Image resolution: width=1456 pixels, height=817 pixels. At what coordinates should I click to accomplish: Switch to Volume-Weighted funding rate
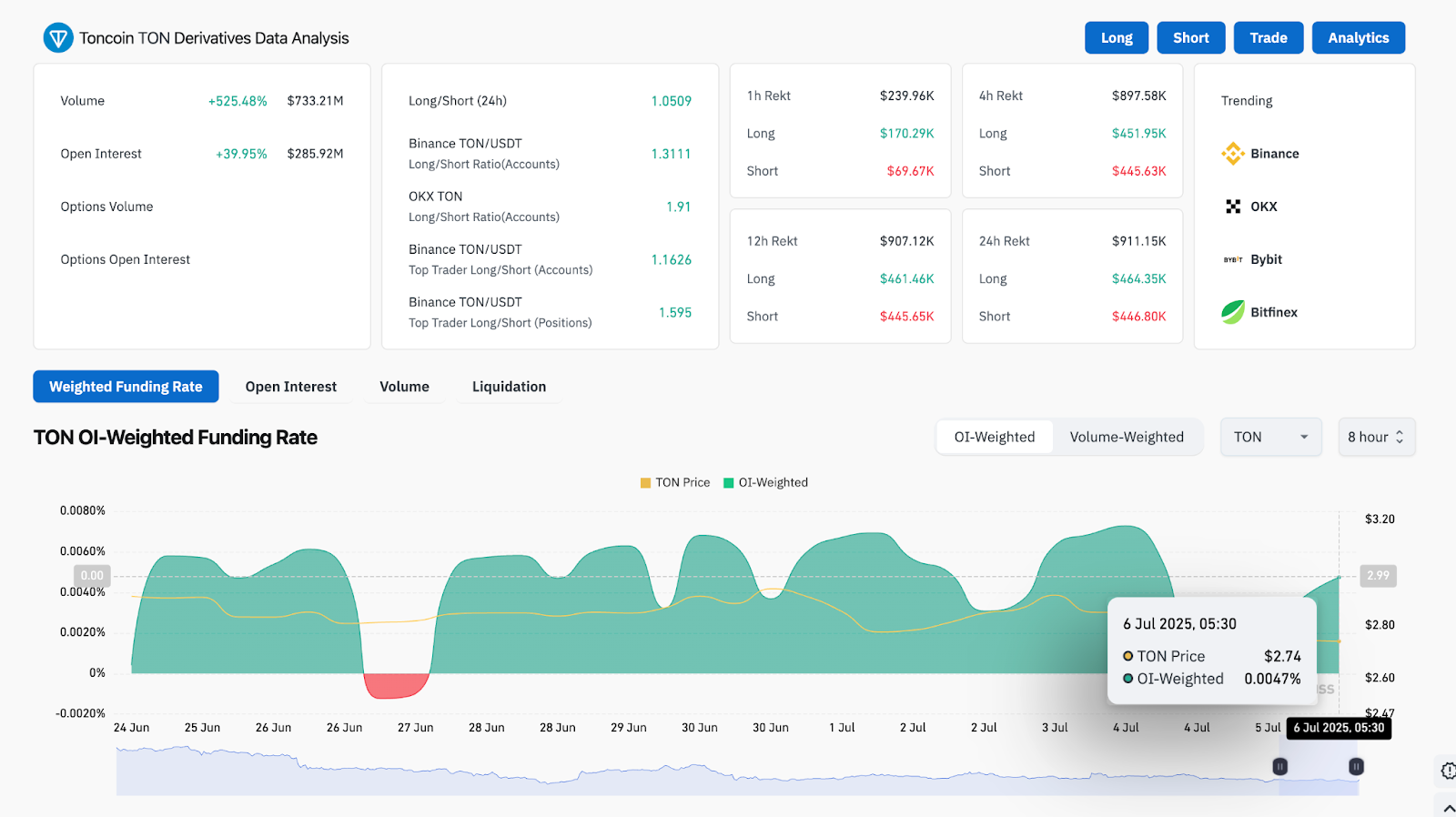[x=1127, y=437]
